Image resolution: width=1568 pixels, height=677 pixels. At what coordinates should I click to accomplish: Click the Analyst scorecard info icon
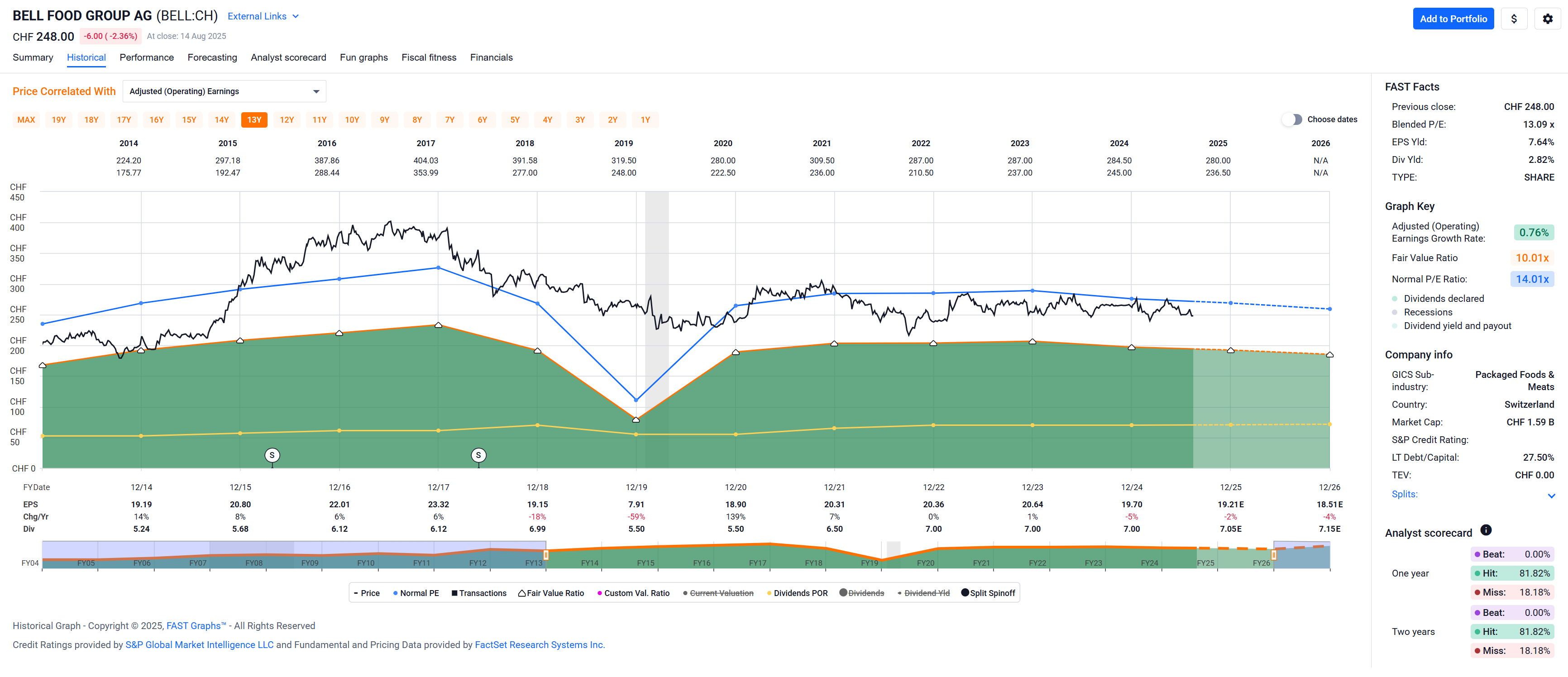point(1485,529)
